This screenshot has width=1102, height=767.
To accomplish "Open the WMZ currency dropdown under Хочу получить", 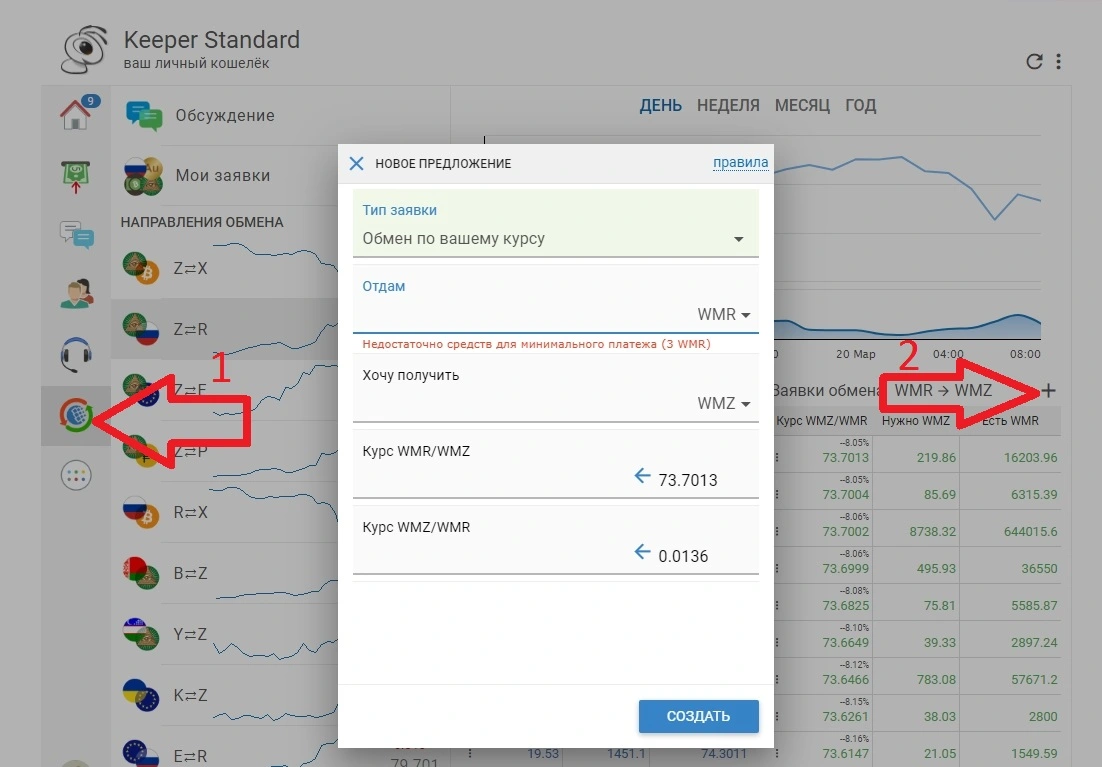I will [x=723, y=404].
